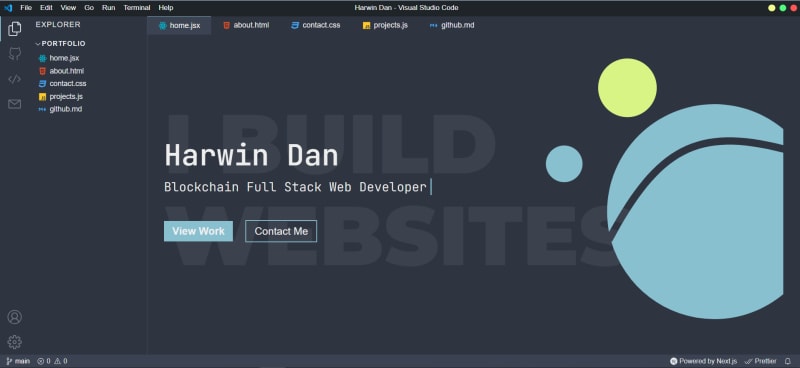The image size is (800, 368).
Task: Click the Prettier status item
Action: pos(761,361)
